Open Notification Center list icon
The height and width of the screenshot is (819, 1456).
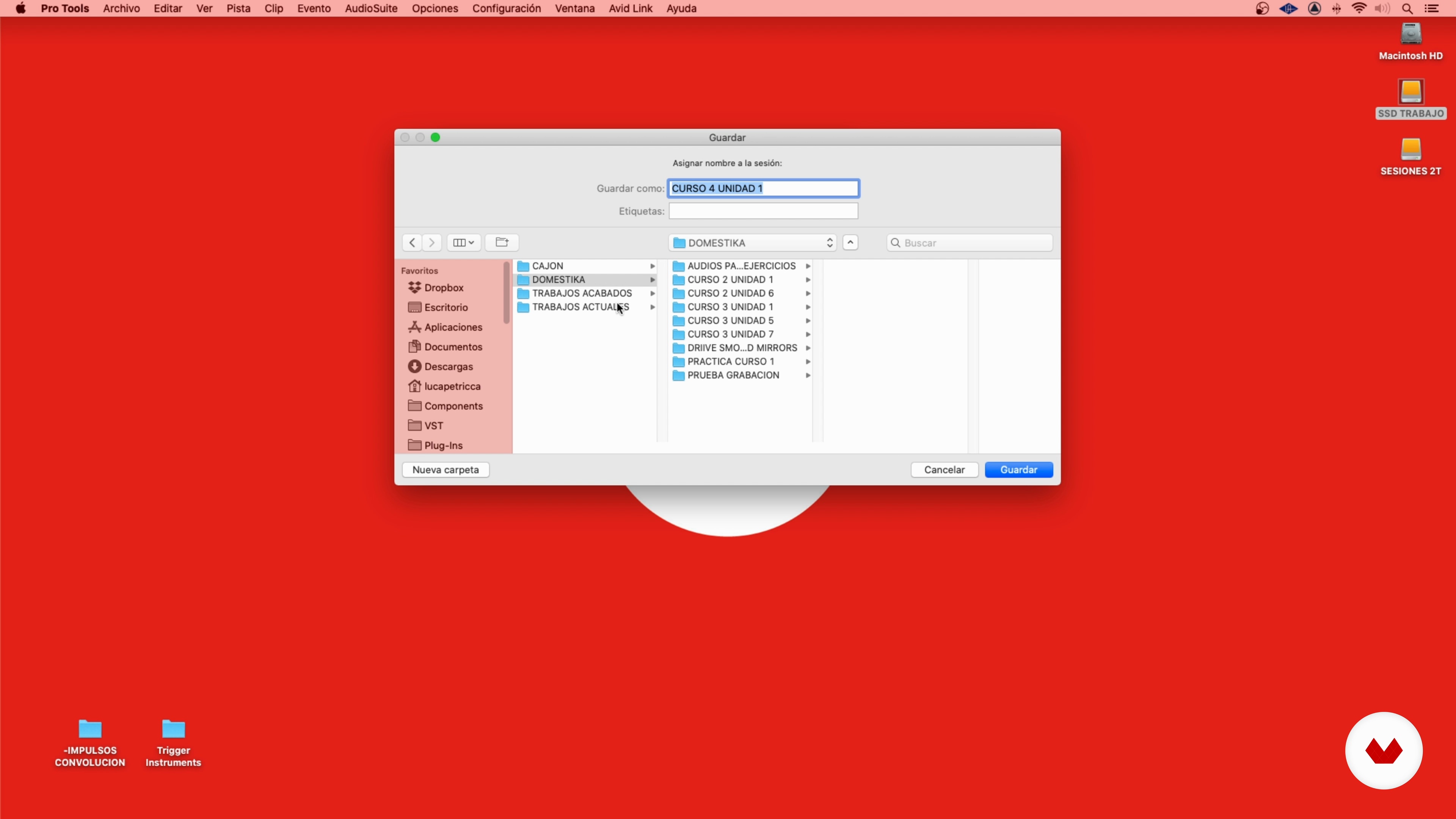click(x=1432, y=8)
